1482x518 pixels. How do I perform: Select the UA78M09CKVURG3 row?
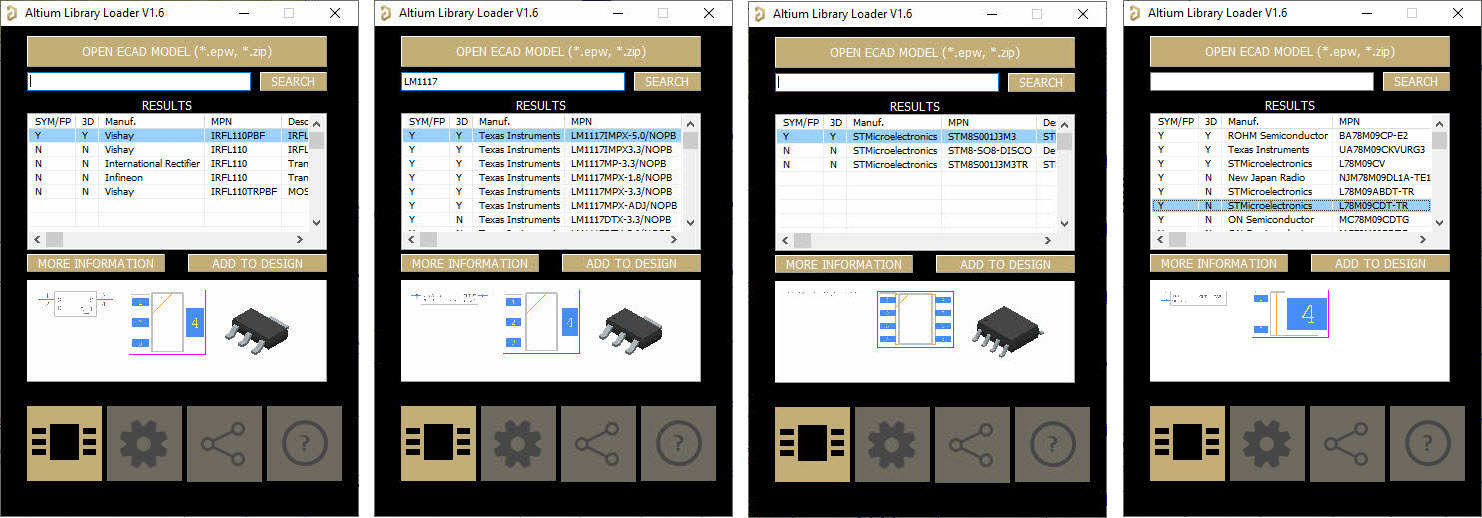(x=1292, y=149)
